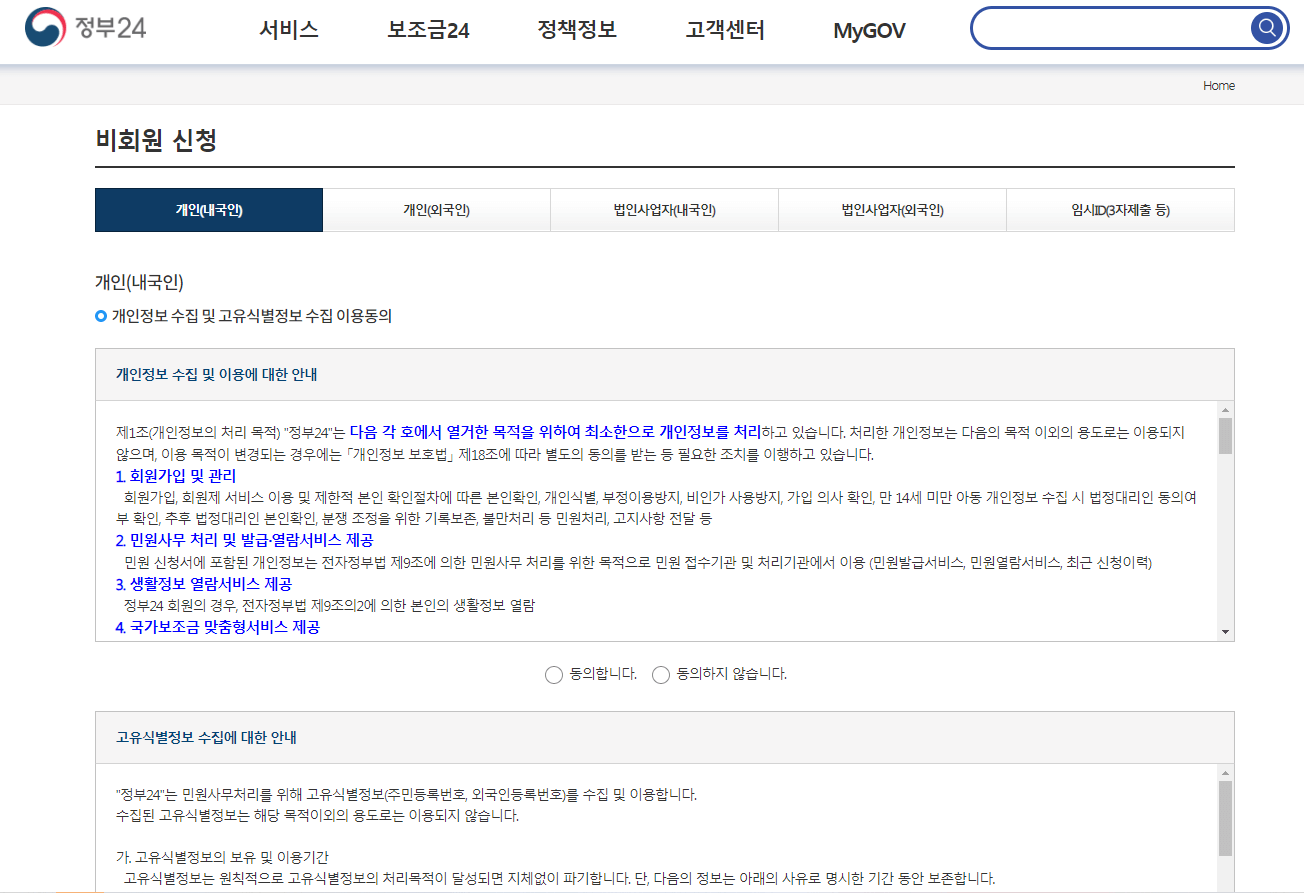This screenshot has width=1304, height=893.
Task: Focus the top search input field
Action: tap(1113, 28)
